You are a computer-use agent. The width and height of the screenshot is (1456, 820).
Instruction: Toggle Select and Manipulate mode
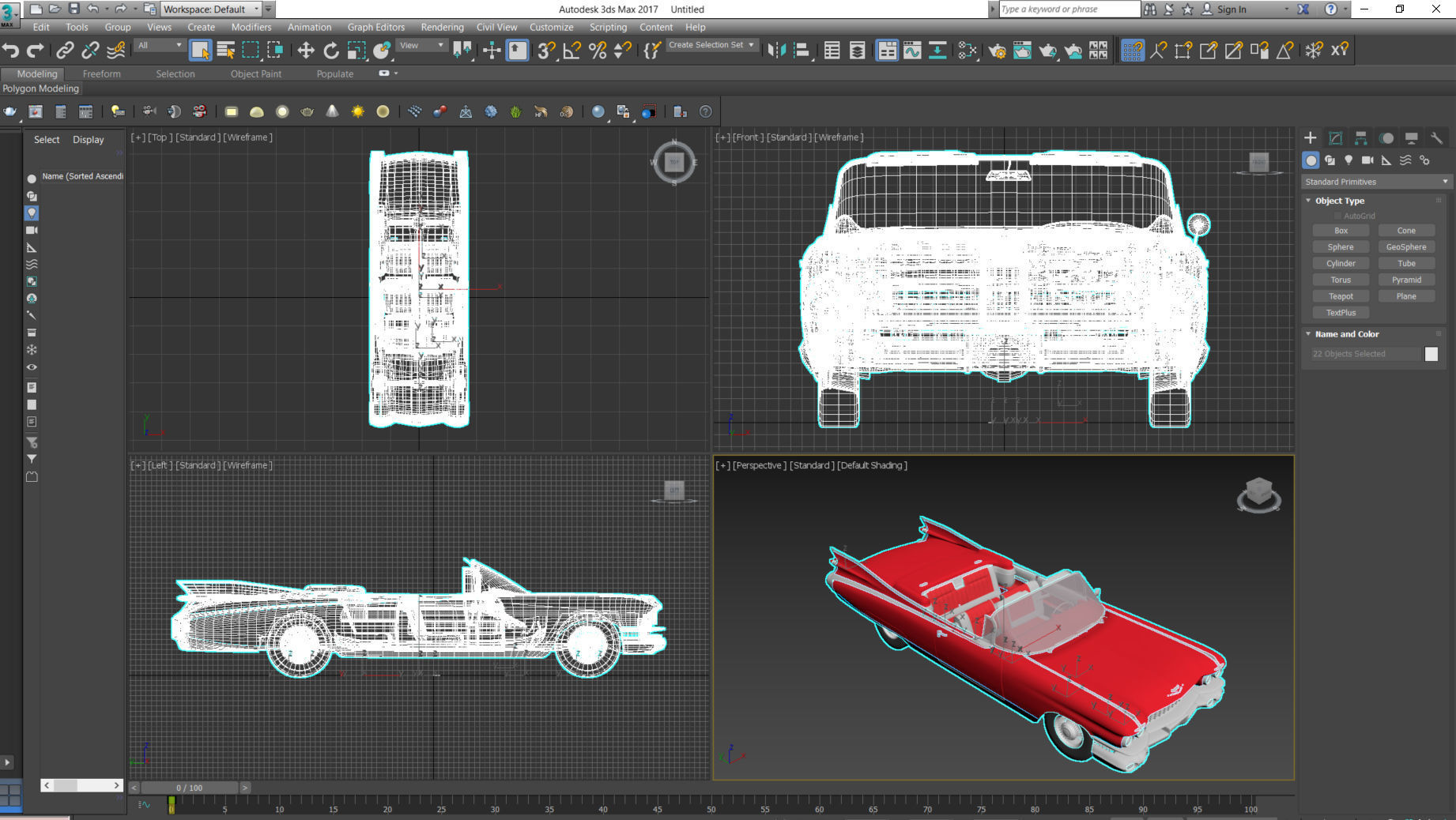[x=492, y=51]
